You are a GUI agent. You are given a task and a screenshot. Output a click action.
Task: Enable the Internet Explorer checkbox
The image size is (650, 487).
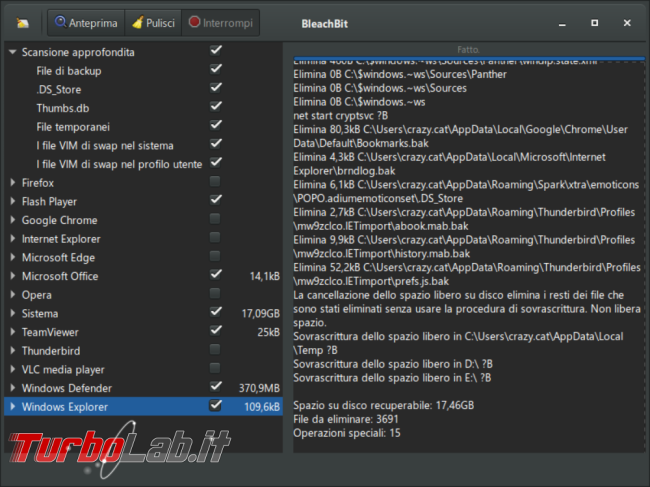pyautogui.click(x=215, y=237)
